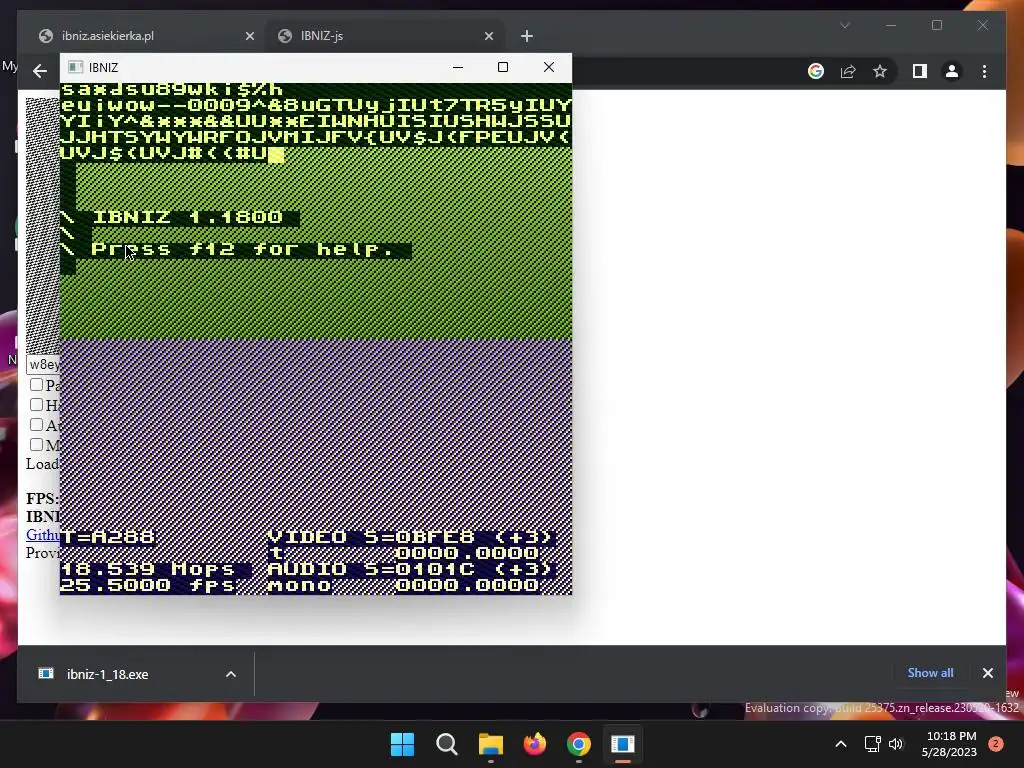Click the VIDEO S=0BFE8 status
1024x768 pixels.
pyautogui.click(x=411, y=537)
